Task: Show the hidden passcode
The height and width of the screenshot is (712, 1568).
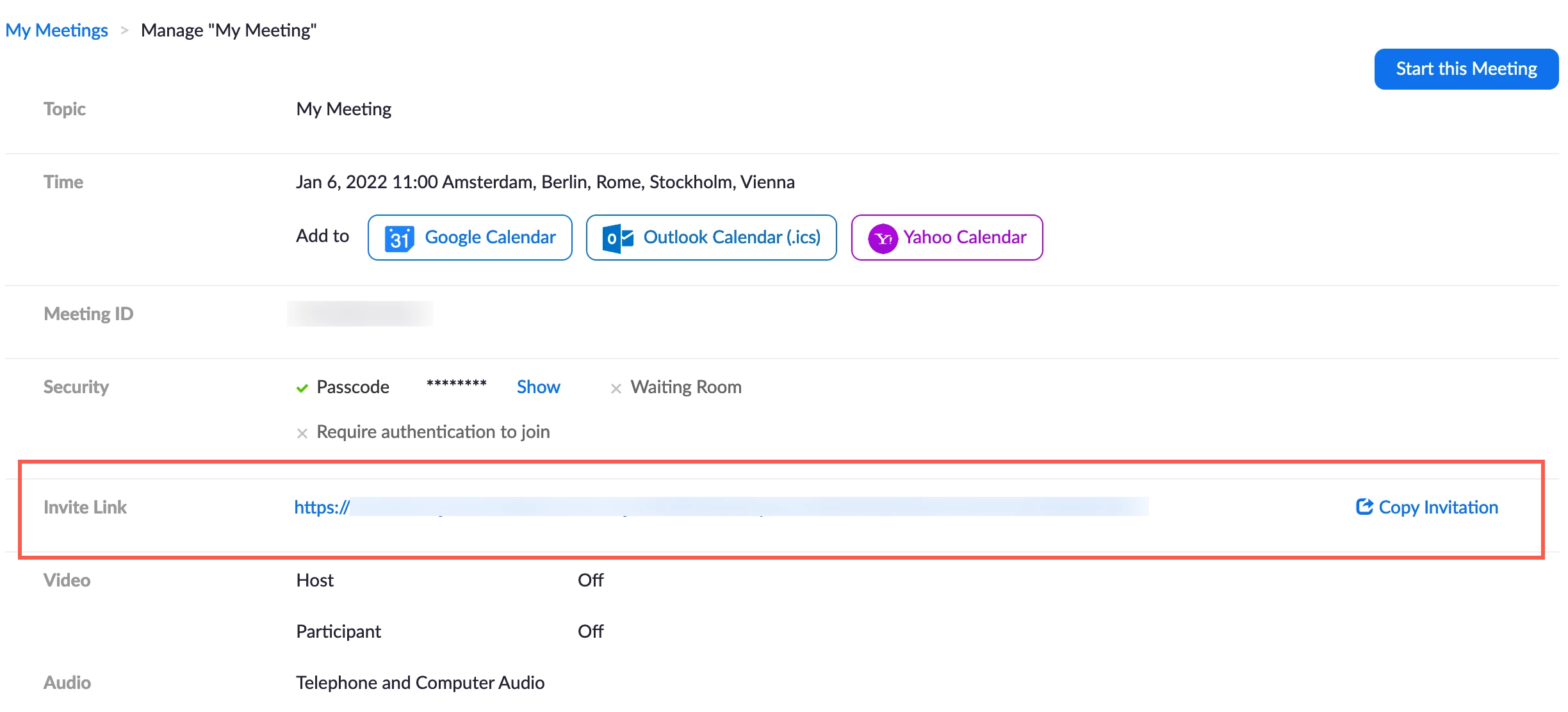Action: point(538,387)
